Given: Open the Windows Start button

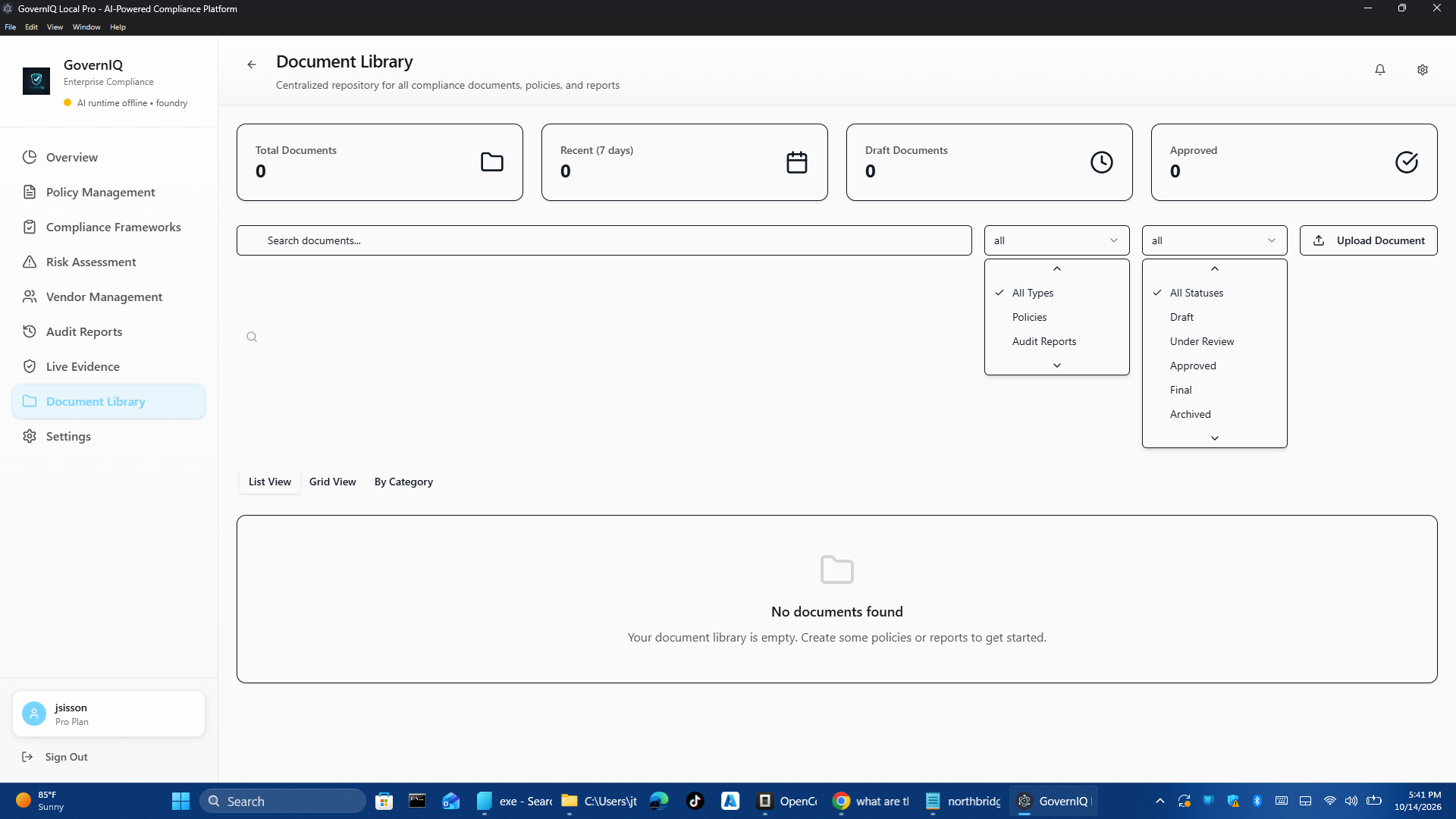Looking at the screenshot, I should [180, 801].
